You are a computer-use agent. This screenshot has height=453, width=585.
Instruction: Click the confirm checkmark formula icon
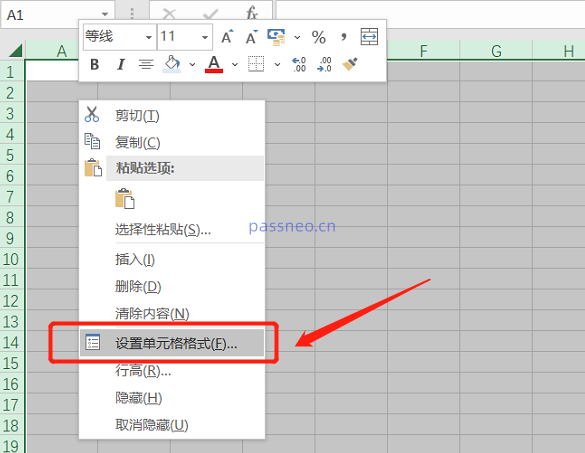210,14
